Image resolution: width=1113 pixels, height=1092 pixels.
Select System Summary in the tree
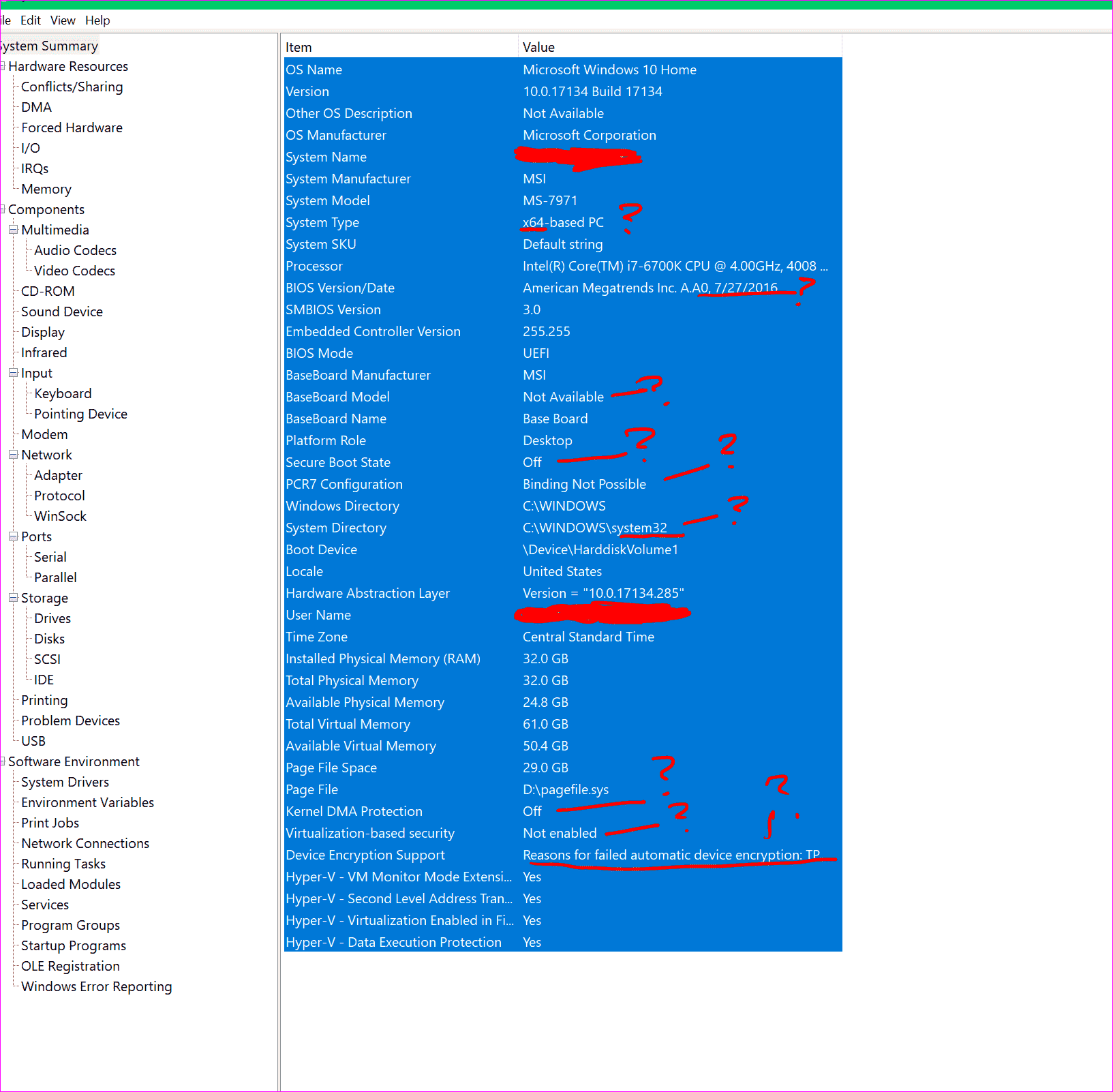[x=49, y=46]
